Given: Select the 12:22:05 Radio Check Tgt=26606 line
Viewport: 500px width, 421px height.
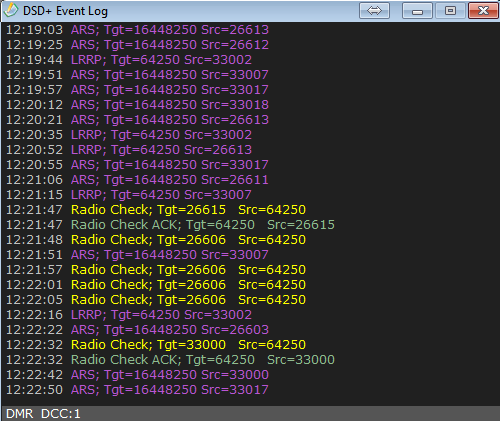Looking at the screenshot, I should click(156, 300).
